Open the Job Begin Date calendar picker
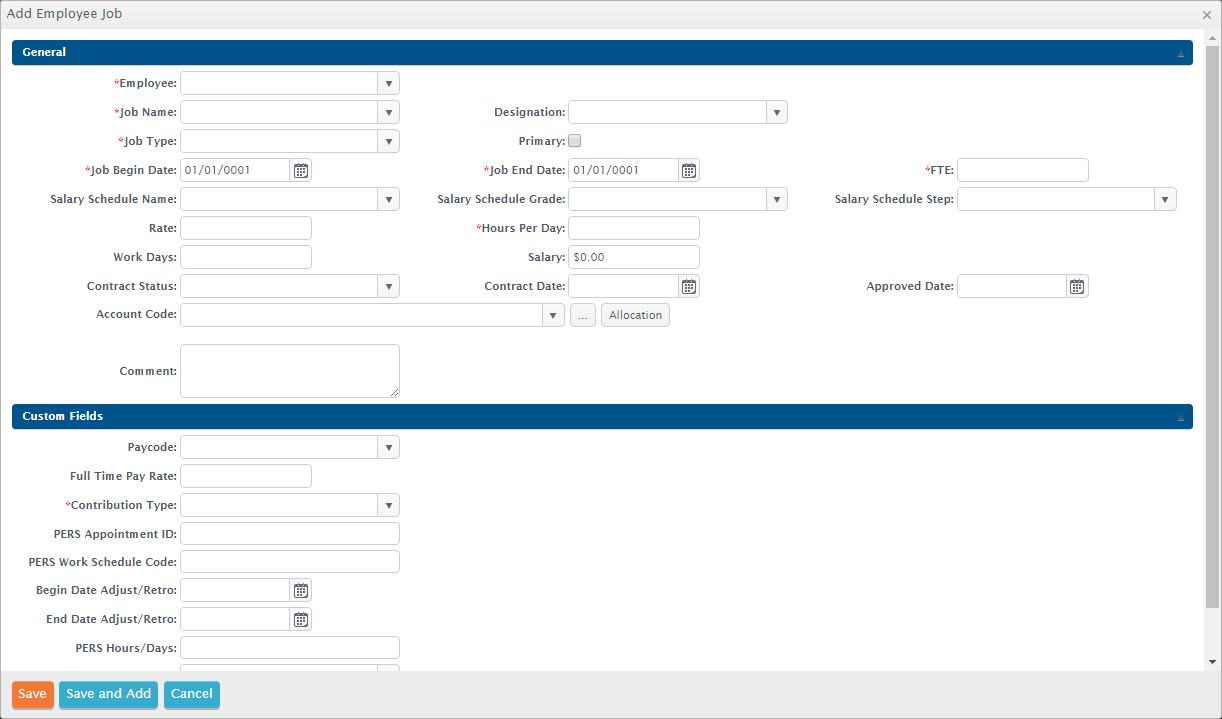 301,170
